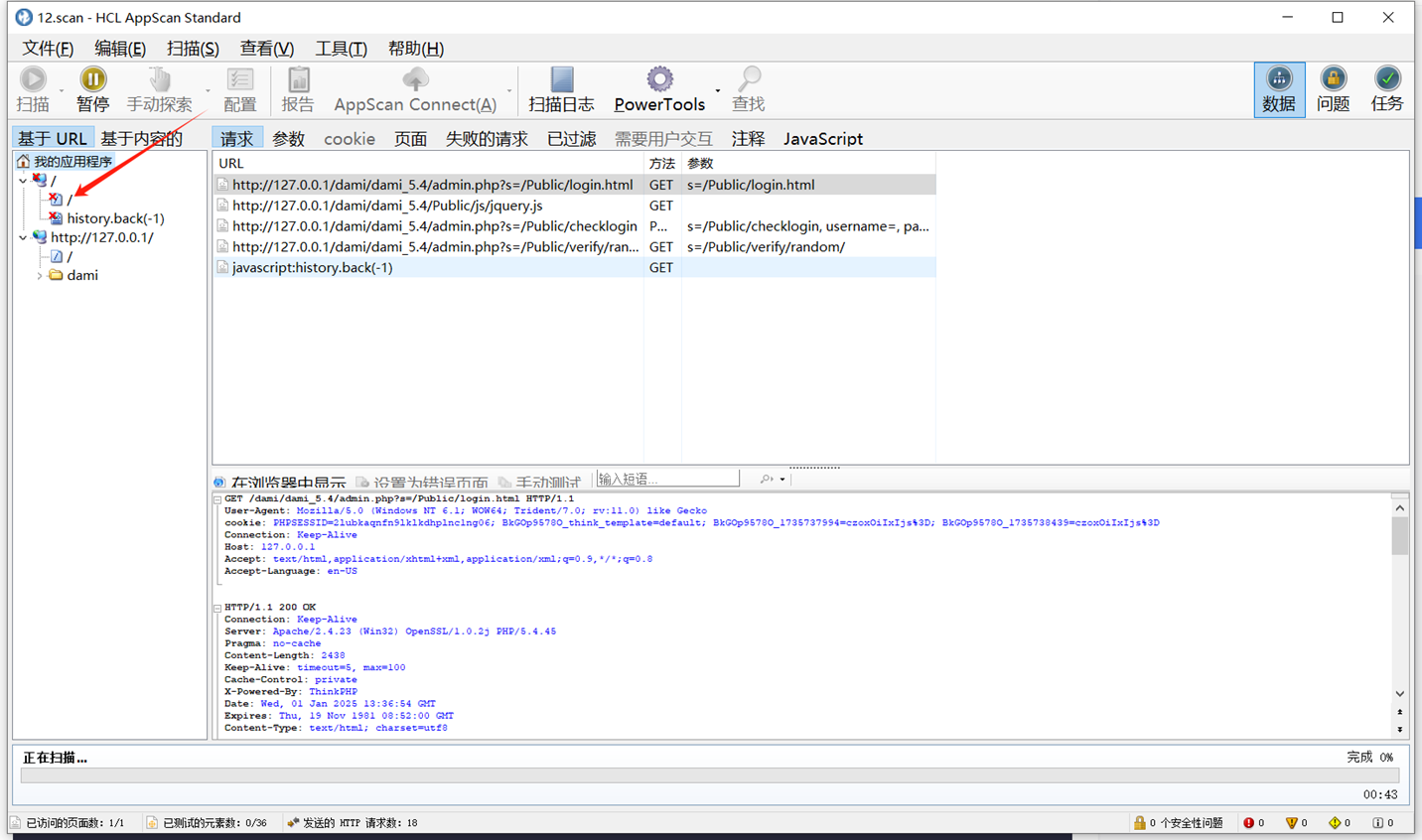Select history.back(-1) node in the tree
The image size is (1422, 840).
point(115,218)
